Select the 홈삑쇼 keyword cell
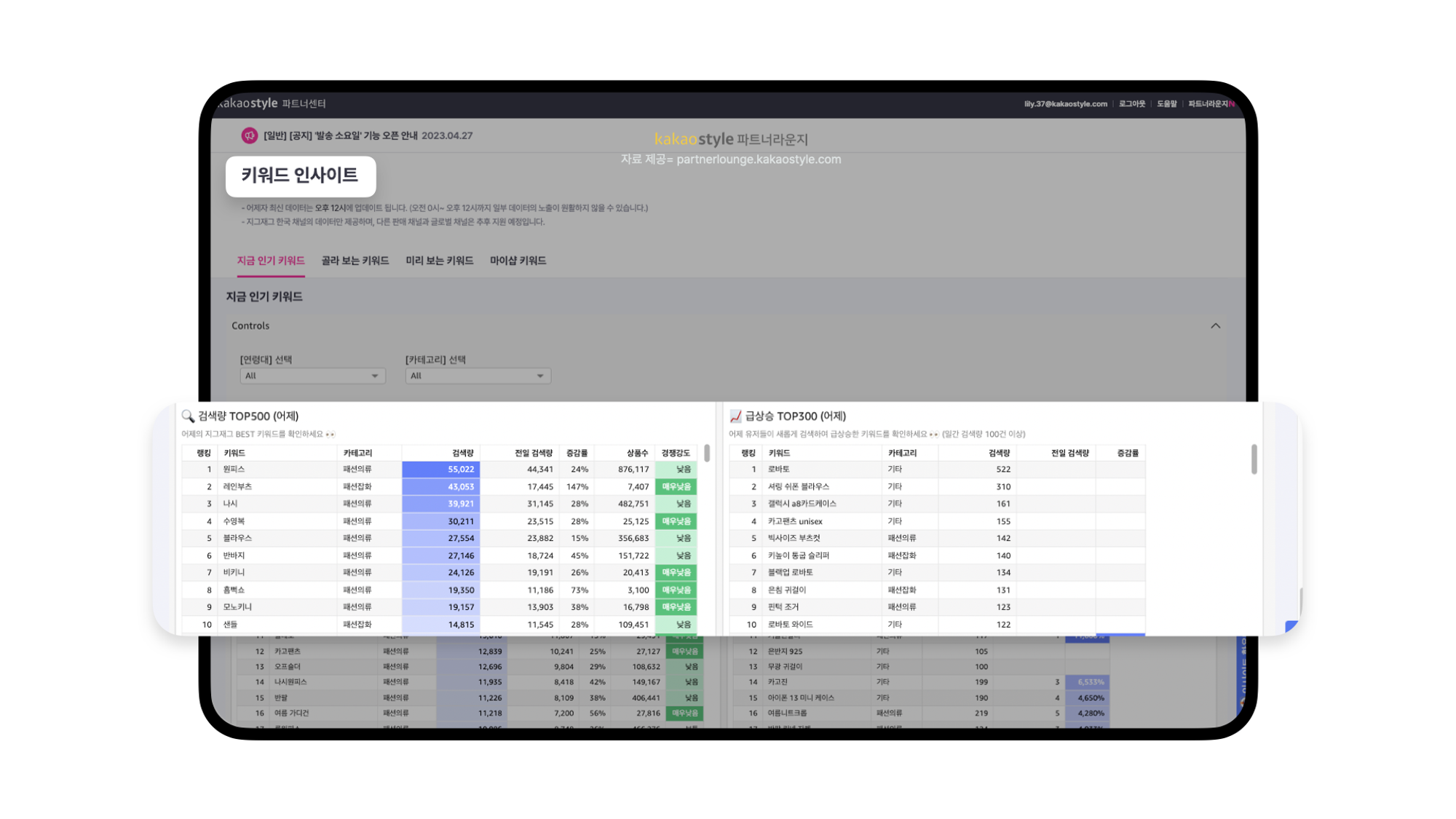This screenshot has height=819, width=1456. [x=234, y=590]
